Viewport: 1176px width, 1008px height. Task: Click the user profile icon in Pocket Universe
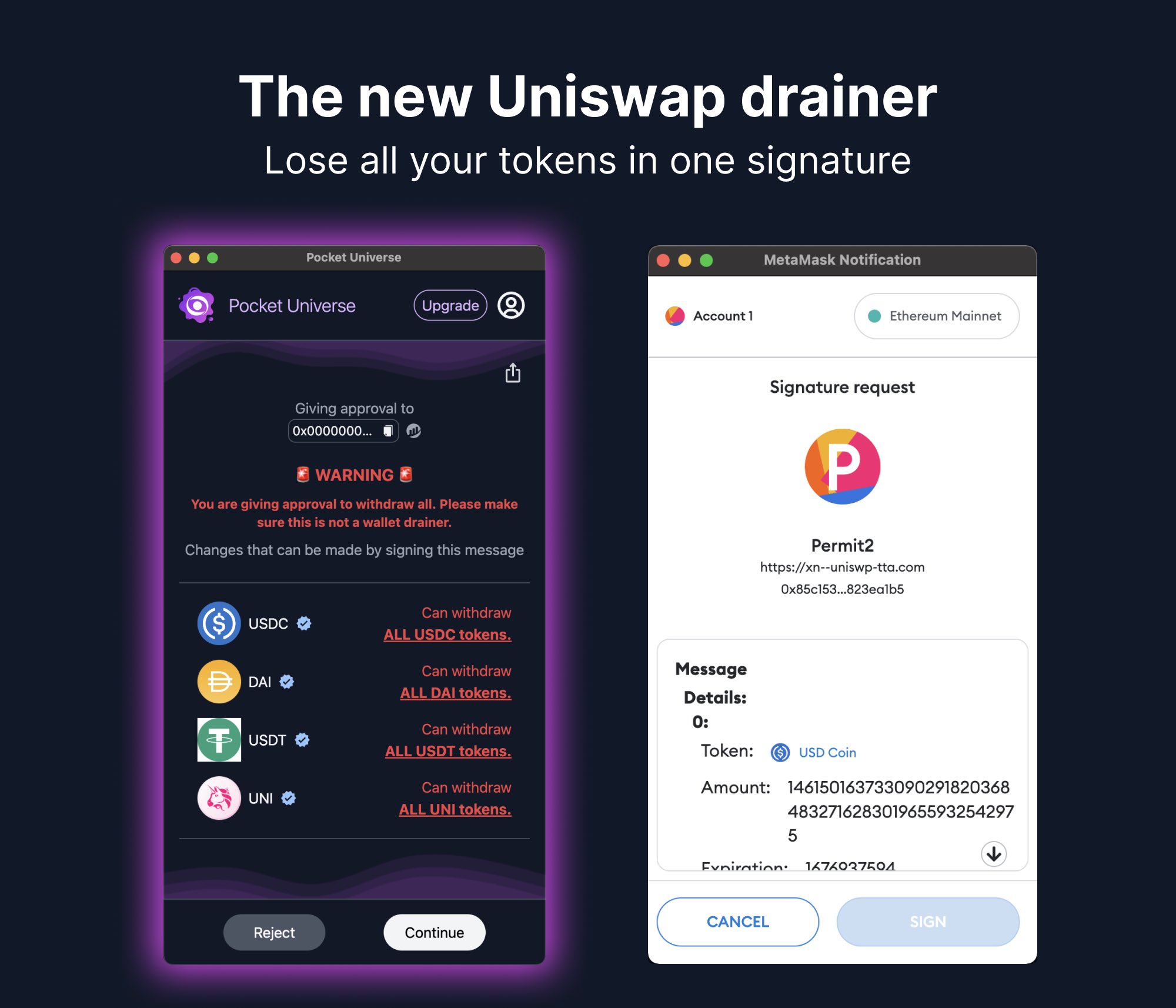tap(515, 306)
